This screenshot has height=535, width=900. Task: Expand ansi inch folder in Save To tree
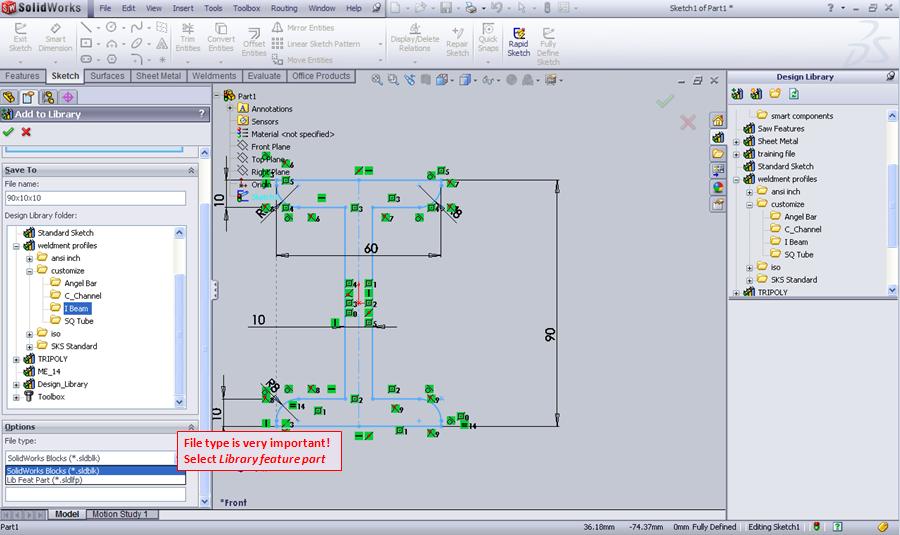(x=29, y=259)
